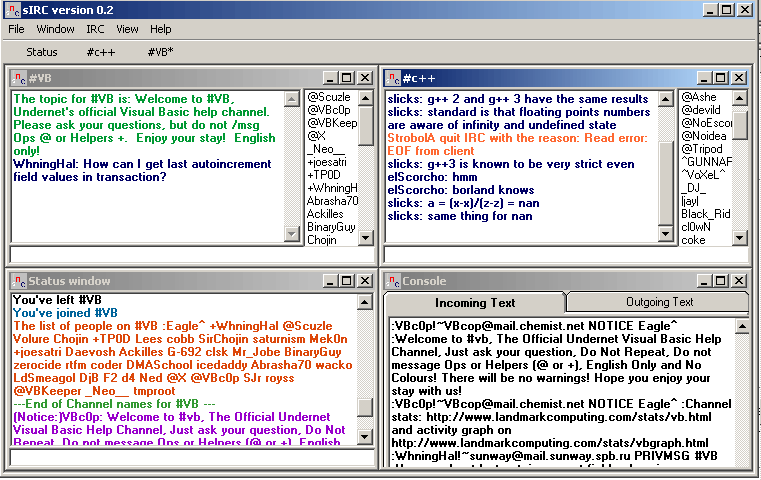Select Chojin in #VB user list

[321, 240]
